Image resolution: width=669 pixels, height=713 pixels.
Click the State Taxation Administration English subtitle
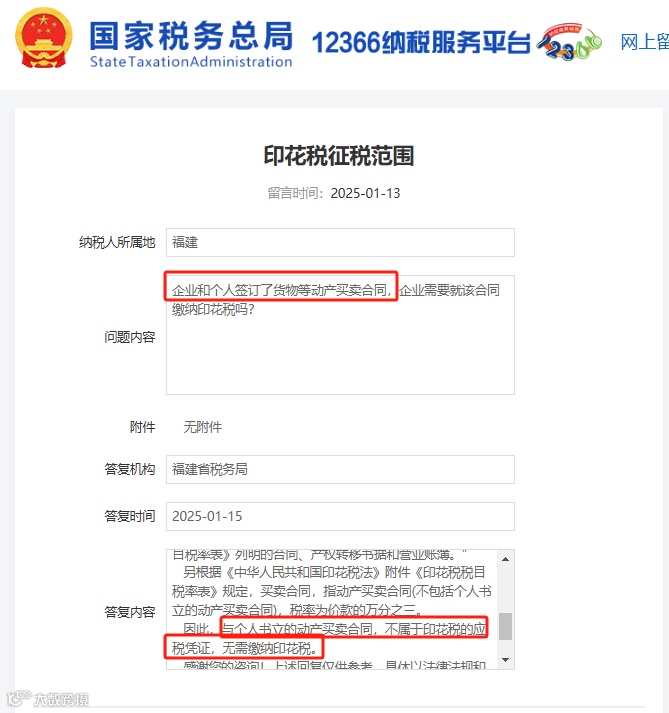point(191,61)
